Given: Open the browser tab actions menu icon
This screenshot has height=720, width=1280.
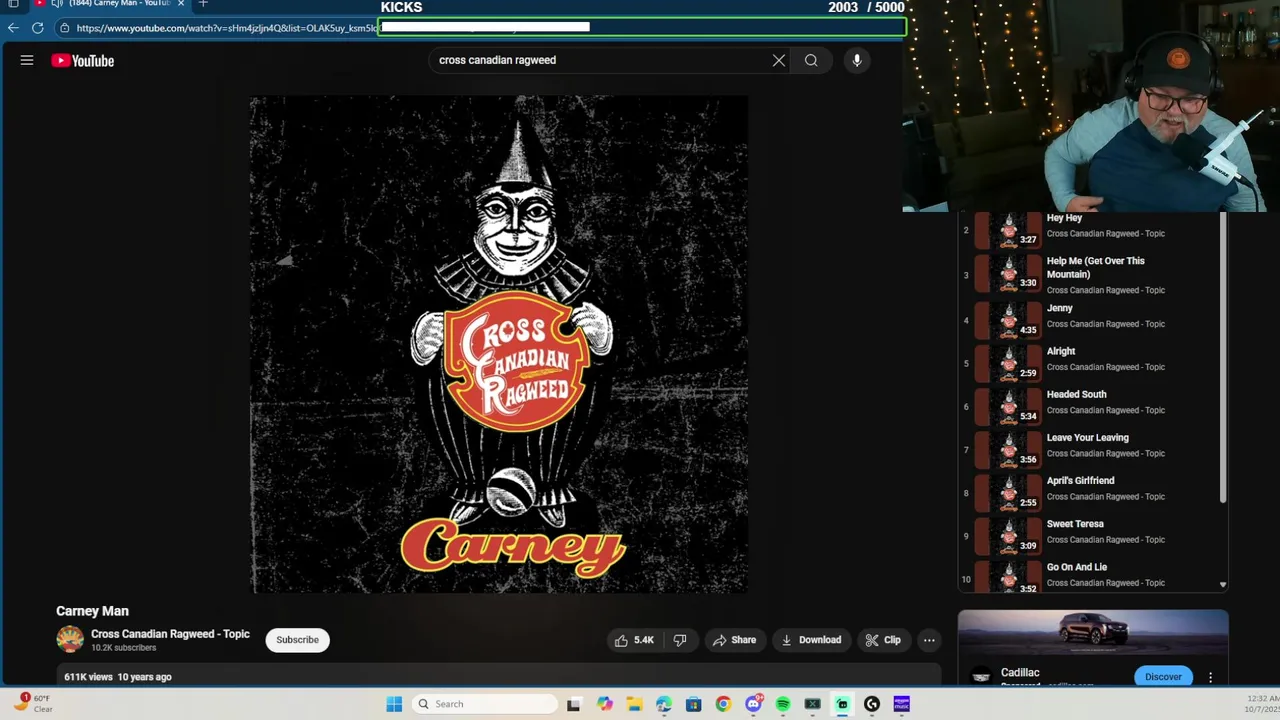Looking at the screenshot, I should (13, 4).
